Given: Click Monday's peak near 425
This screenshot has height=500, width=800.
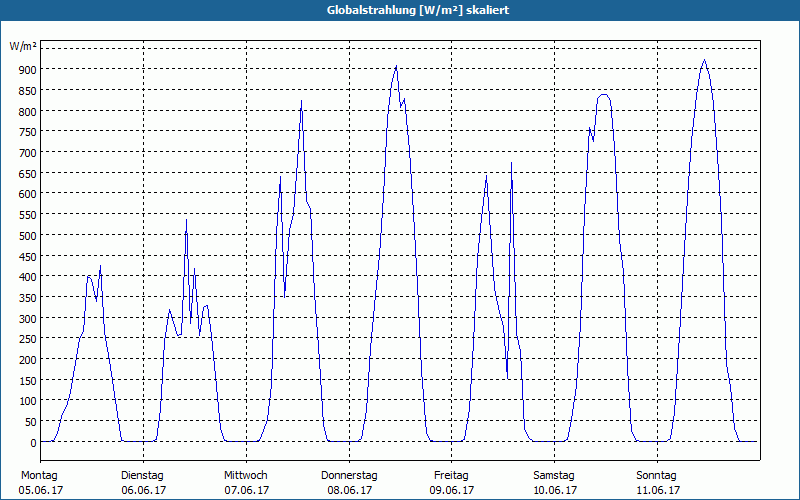Looking at the screenshot, I should pyautogui.click(x=100, y=266).
